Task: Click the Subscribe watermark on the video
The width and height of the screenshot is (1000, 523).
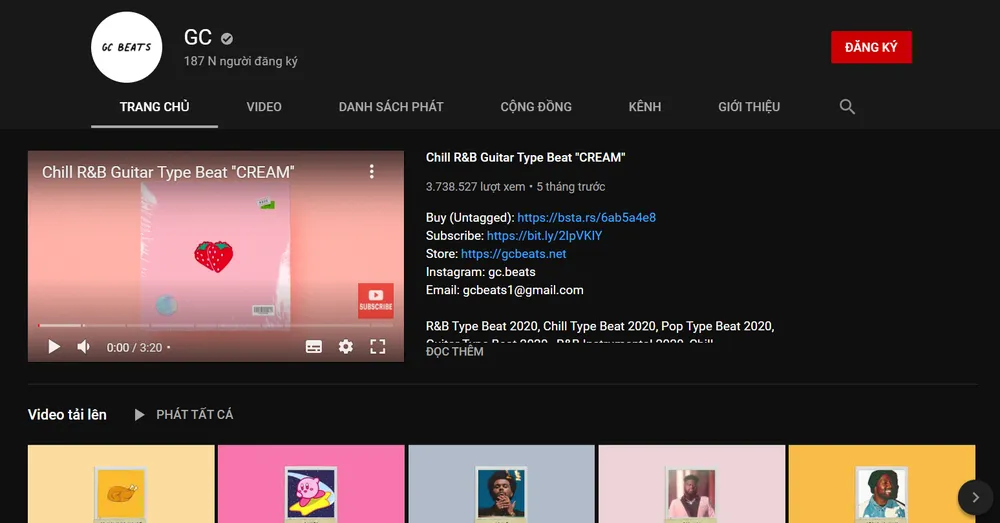Action: coord(375,299)
